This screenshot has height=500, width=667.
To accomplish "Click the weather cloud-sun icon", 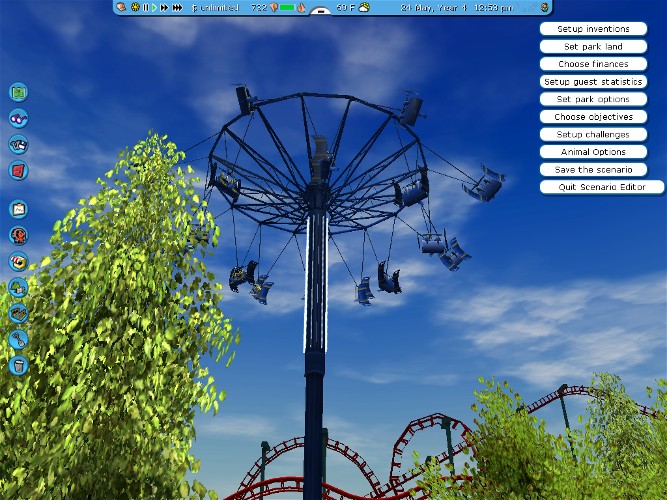I will (364, 7).
